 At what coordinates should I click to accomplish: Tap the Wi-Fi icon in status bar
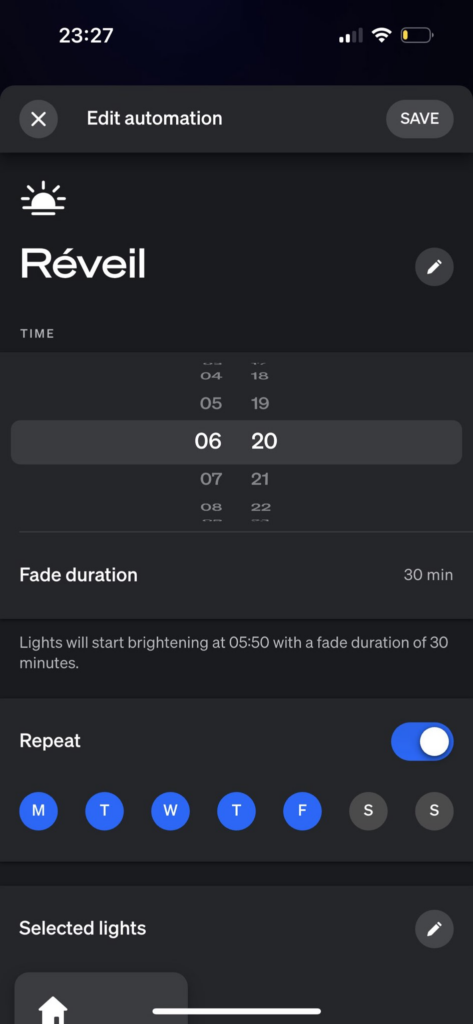[x=381, y=35]
